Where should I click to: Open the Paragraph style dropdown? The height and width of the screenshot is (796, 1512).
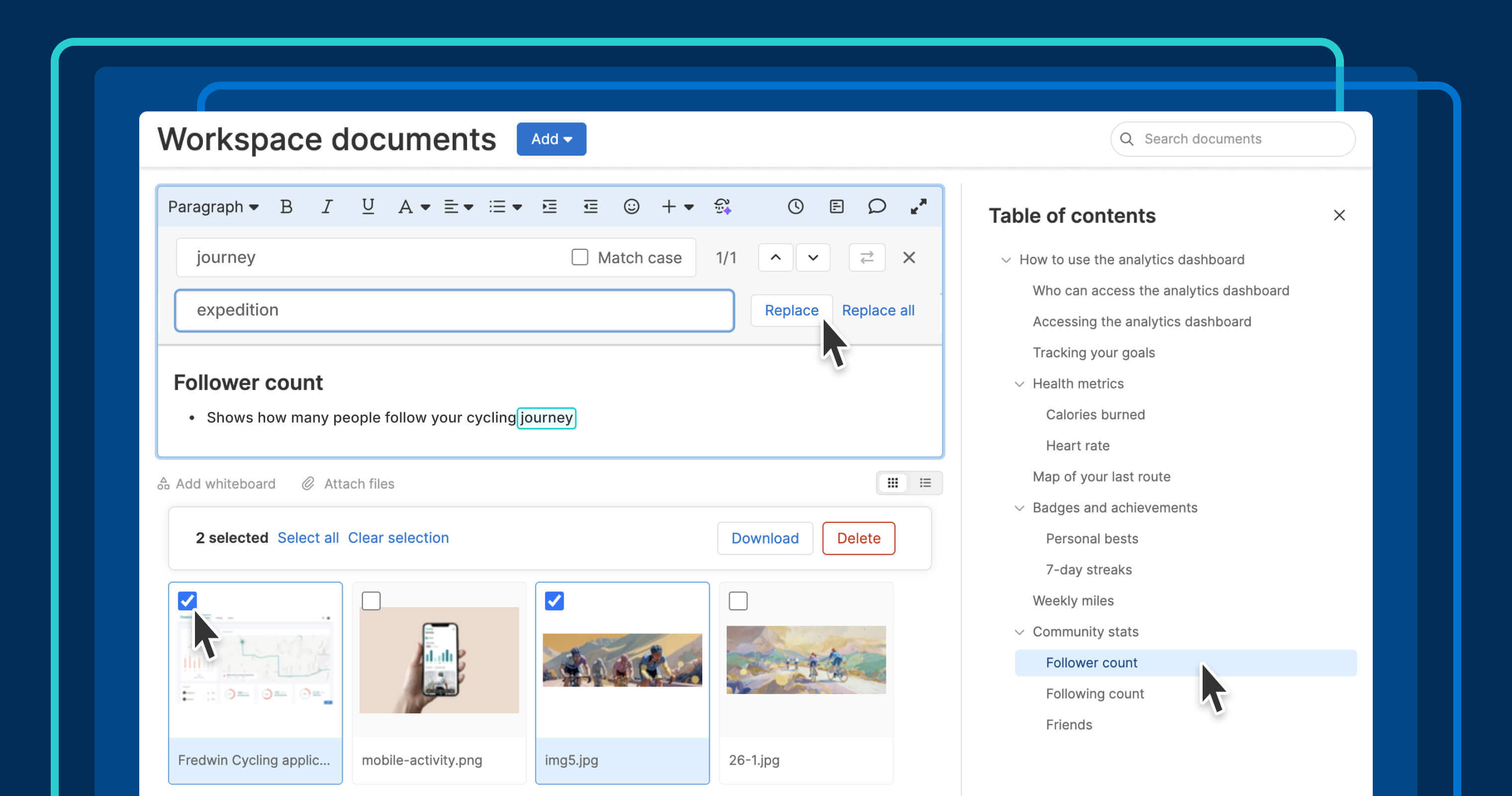click(213, 206)
